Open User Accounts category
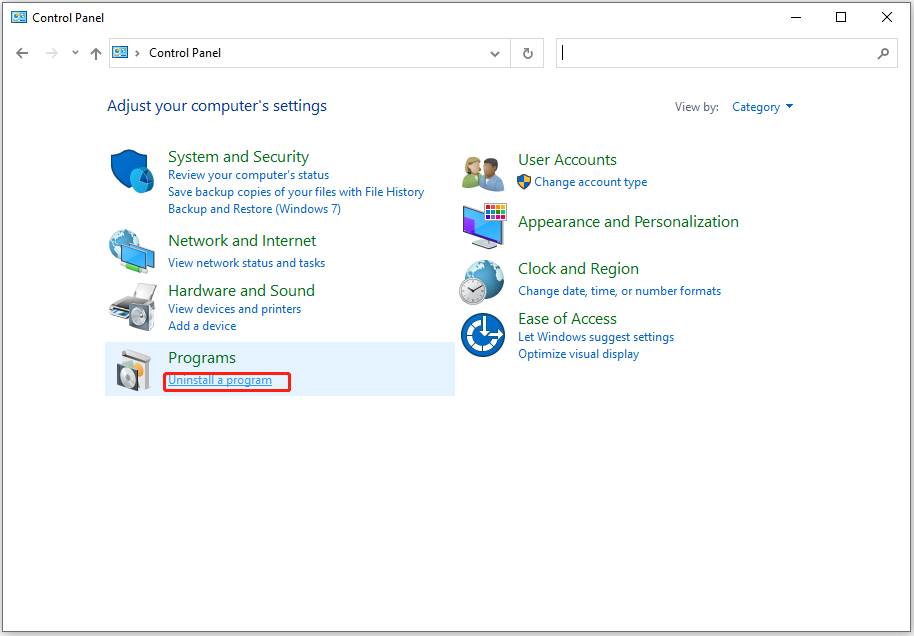Viewport: 914px width, 636px height. pyautogui.click(x=567, y=160)
